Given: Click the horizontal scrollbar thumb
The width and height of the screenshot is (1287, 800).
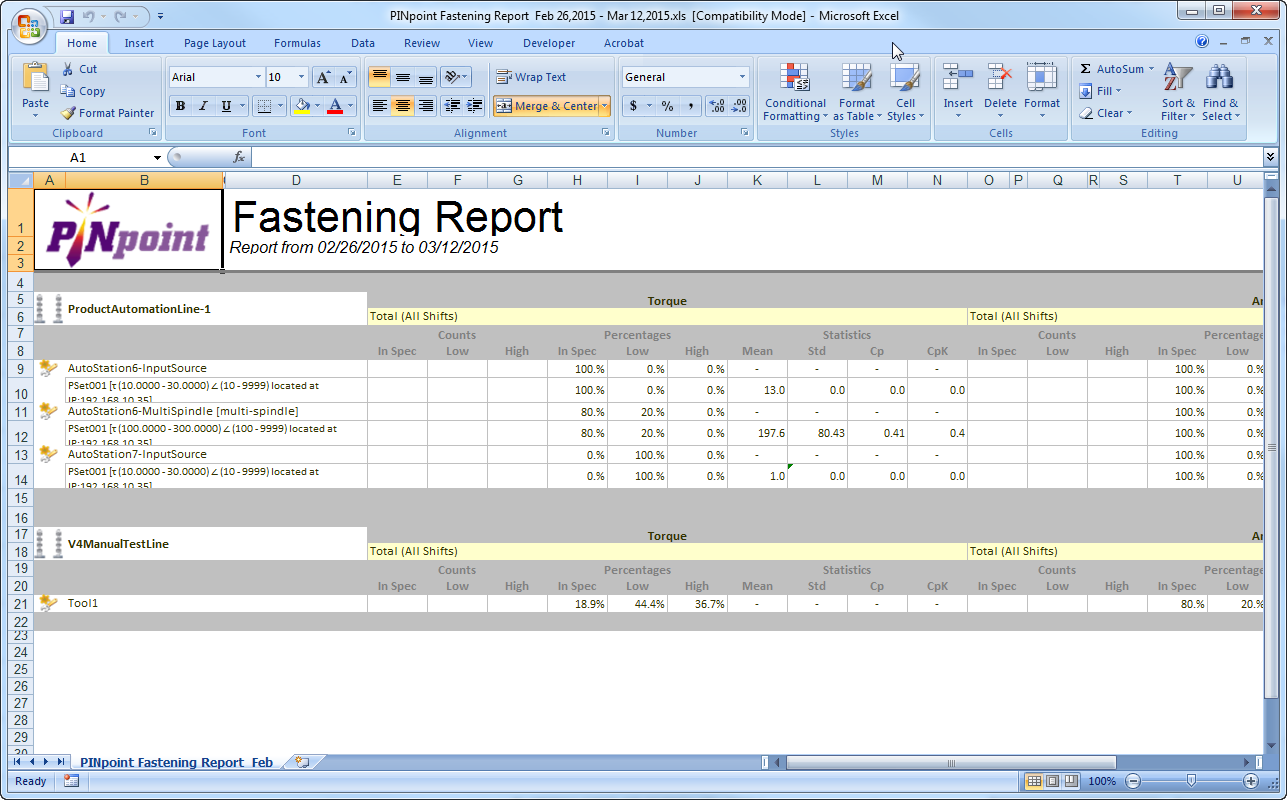Looking at the screenshot, I should 950,762.
